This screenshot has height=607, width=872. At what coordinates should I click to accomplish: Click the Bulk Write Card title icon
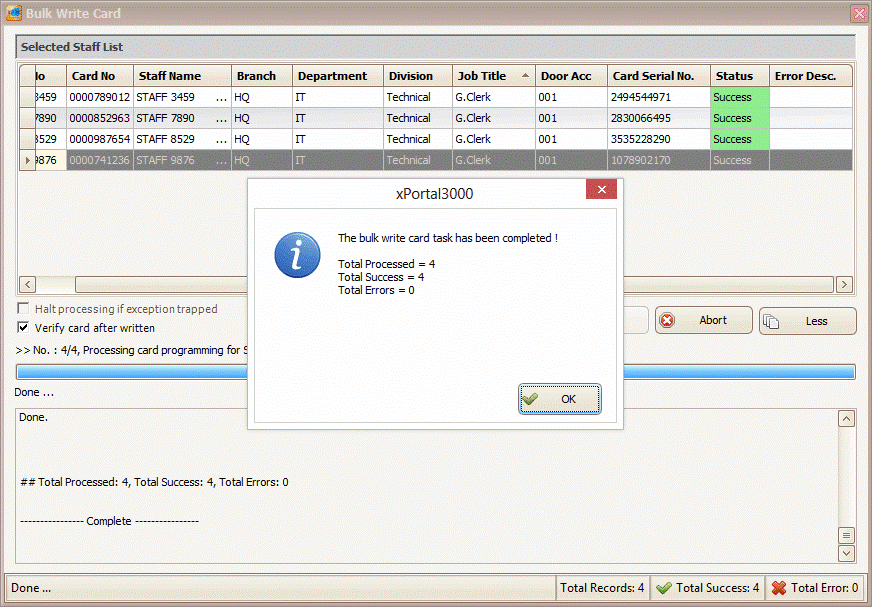[14, 14]
